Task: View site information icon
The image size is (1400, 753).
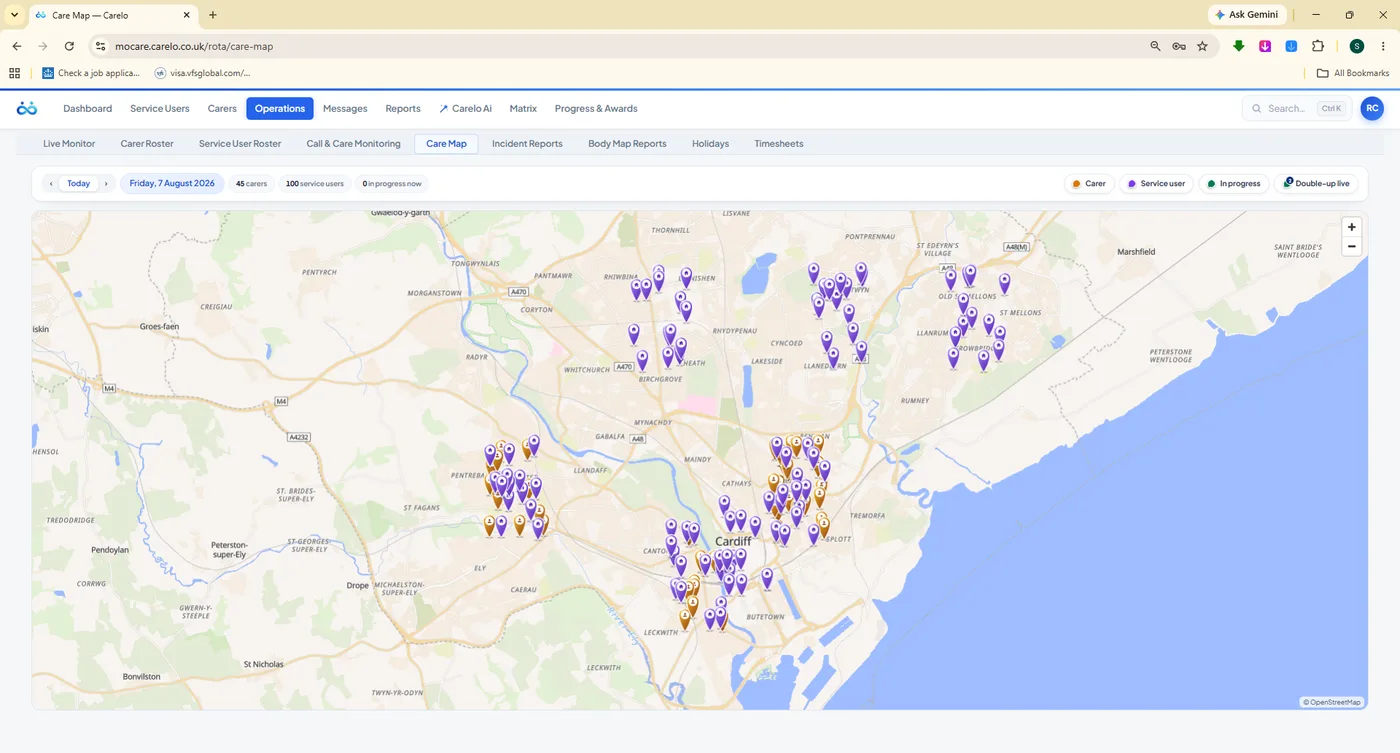Action: tap(99, 46)
